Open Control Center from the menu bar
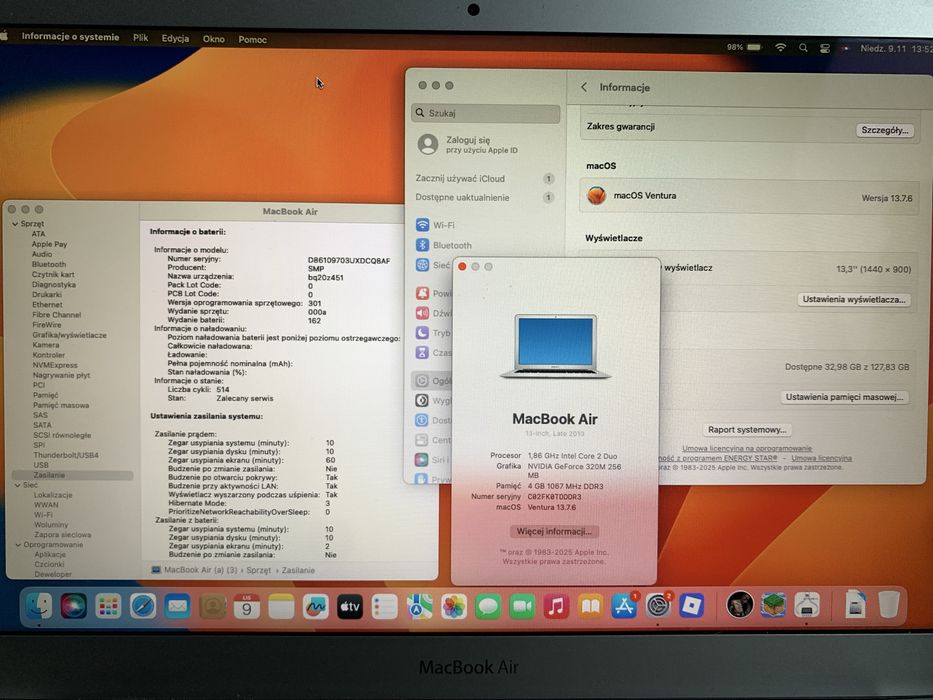Screen dimensions: 933x700 click(x=825, y=48)
